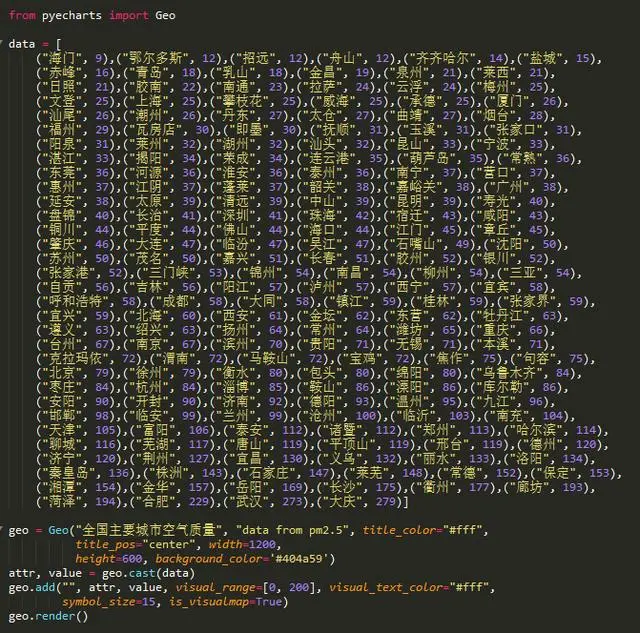640x633 pixels.
Task: Select the "data from pm2.5" subtitle string
Action: (x=292, y=530)
